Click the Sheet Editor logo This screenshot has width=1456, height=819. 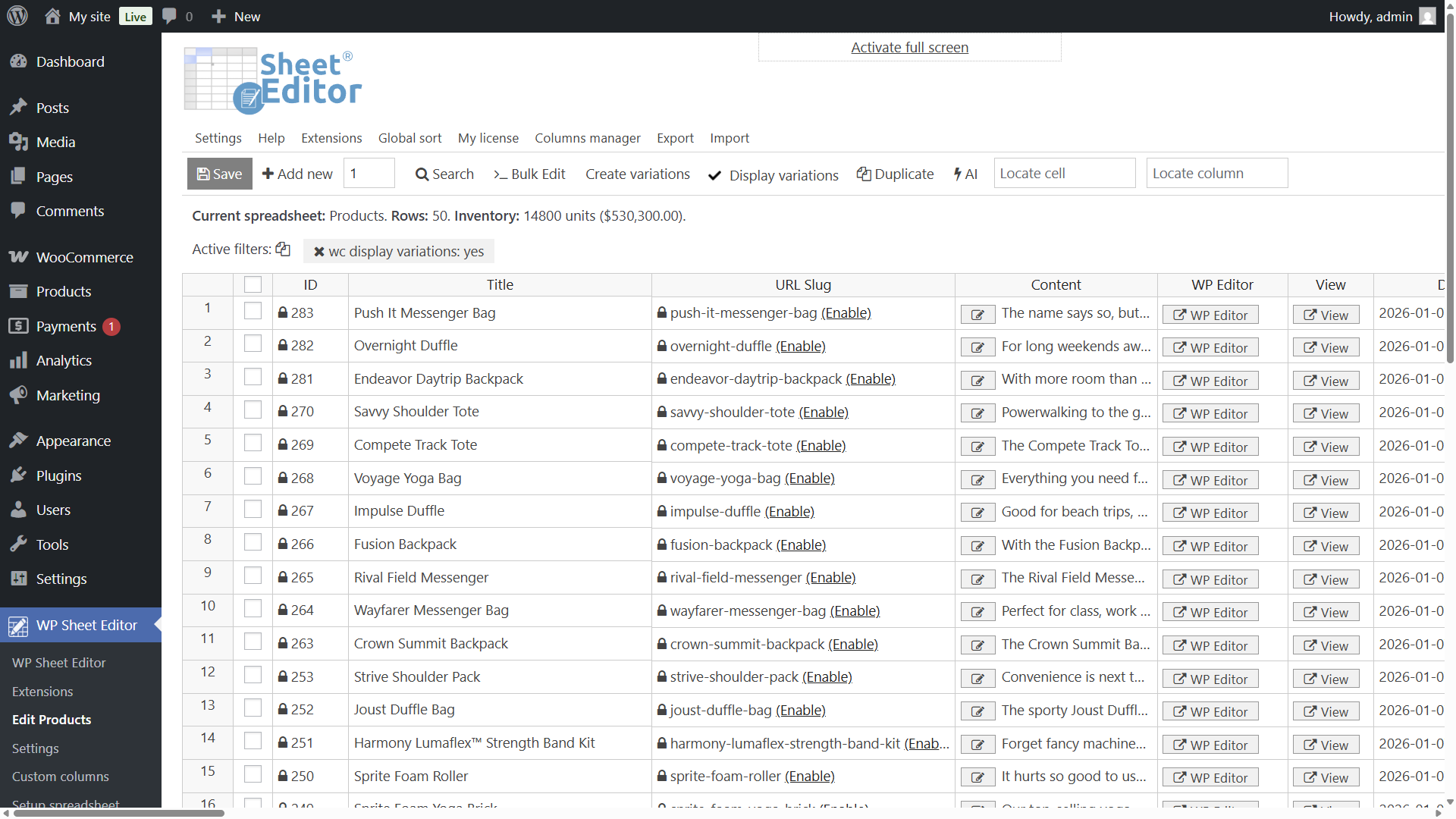pos(273,80)
